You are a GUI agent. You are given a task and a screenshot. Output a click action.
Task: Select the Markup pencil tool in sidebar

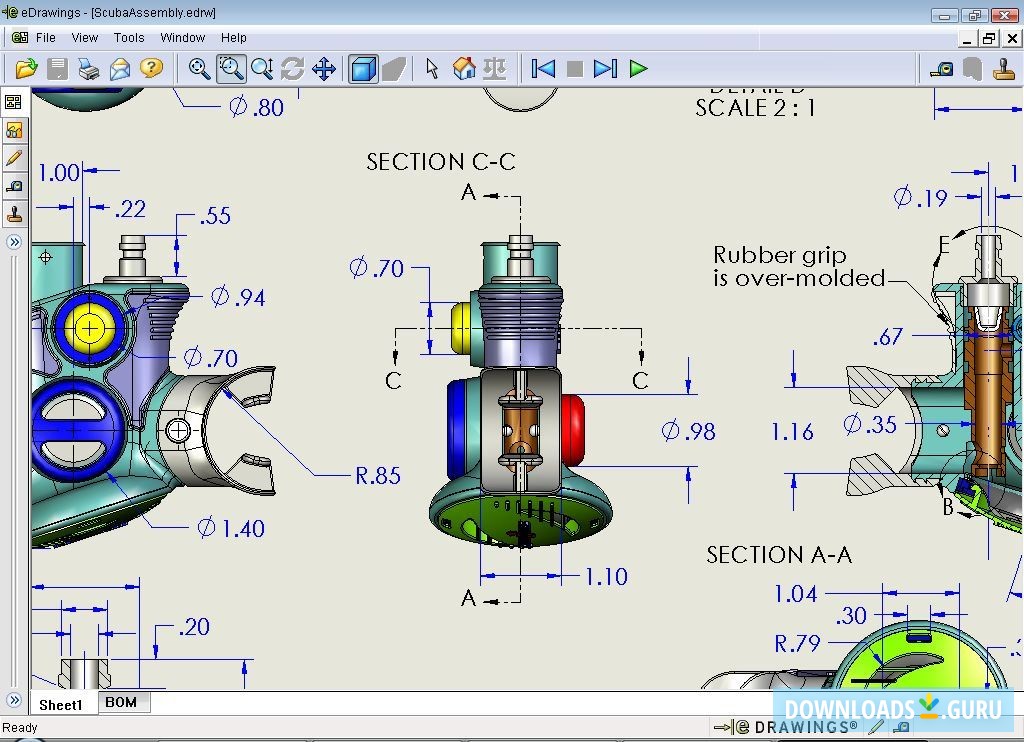pos(14,158)
